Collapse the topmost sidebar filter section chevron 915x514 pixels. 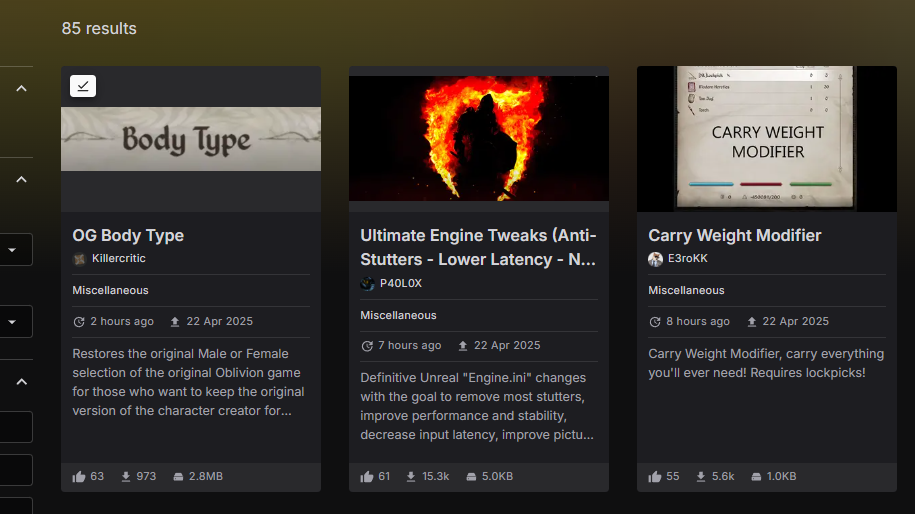(21, 89)
